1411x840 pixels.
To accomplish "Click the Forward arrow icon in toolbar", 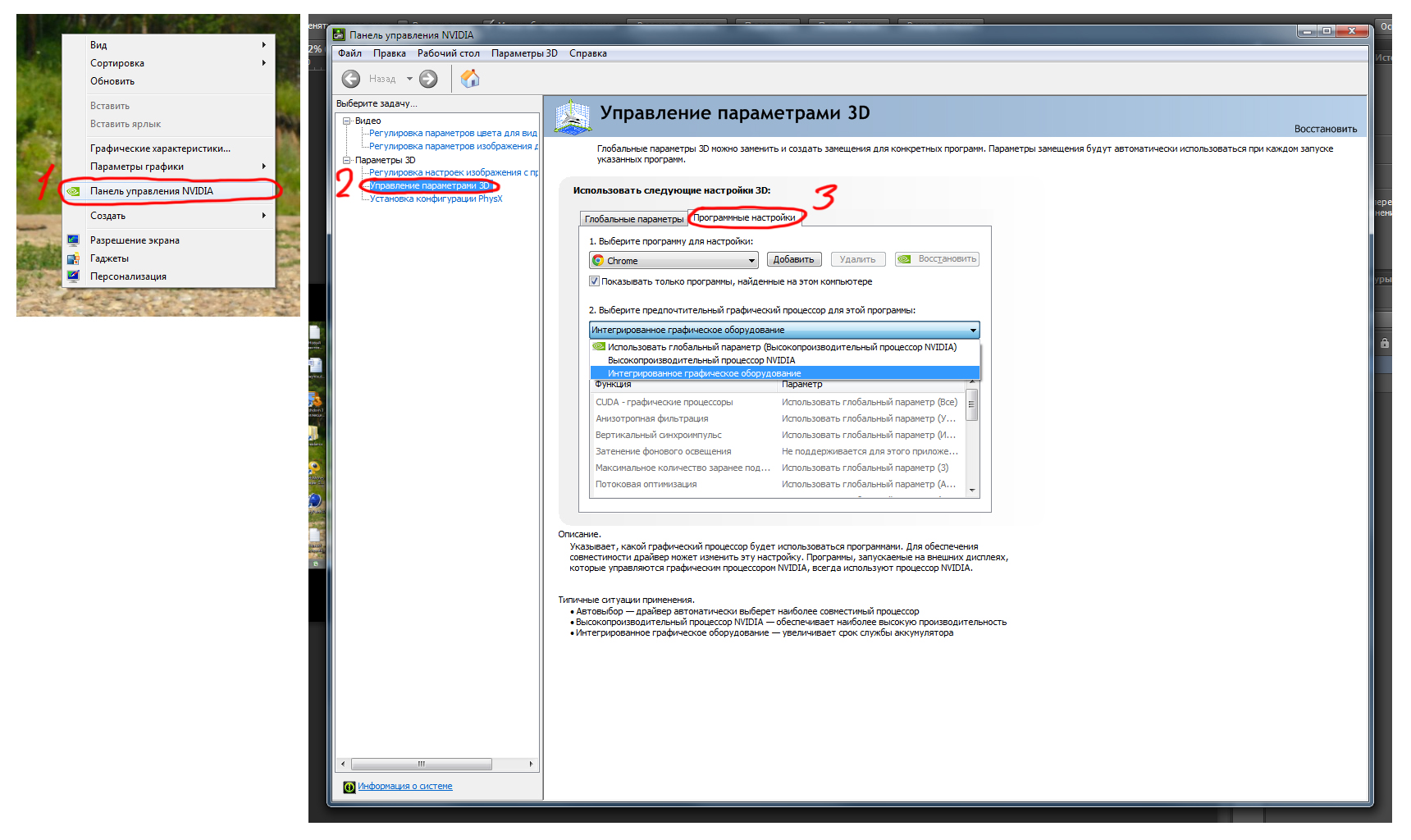I will pyautogui.click(x=428, y=79).
